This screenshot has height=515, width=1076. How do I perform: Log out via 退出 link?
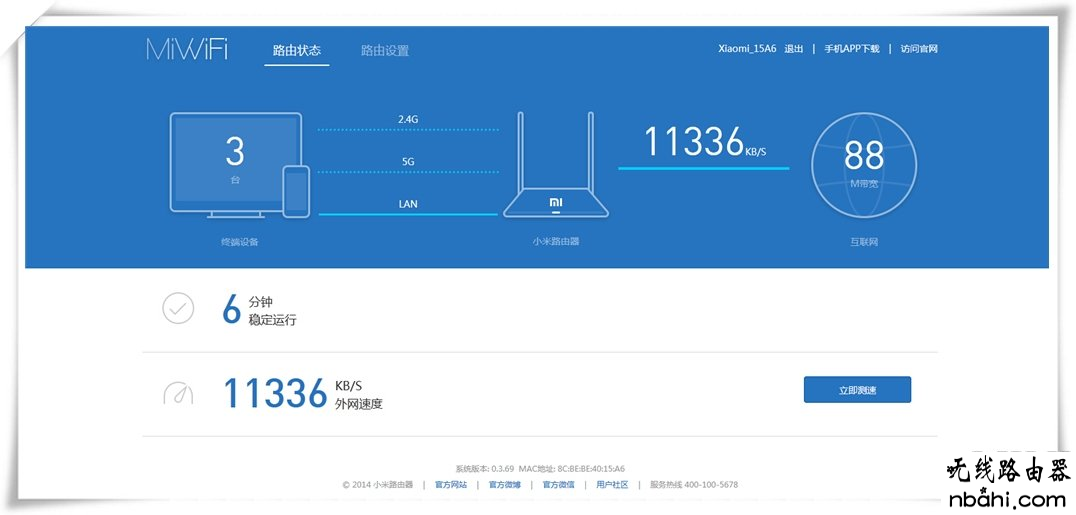[x=794, y=49]
